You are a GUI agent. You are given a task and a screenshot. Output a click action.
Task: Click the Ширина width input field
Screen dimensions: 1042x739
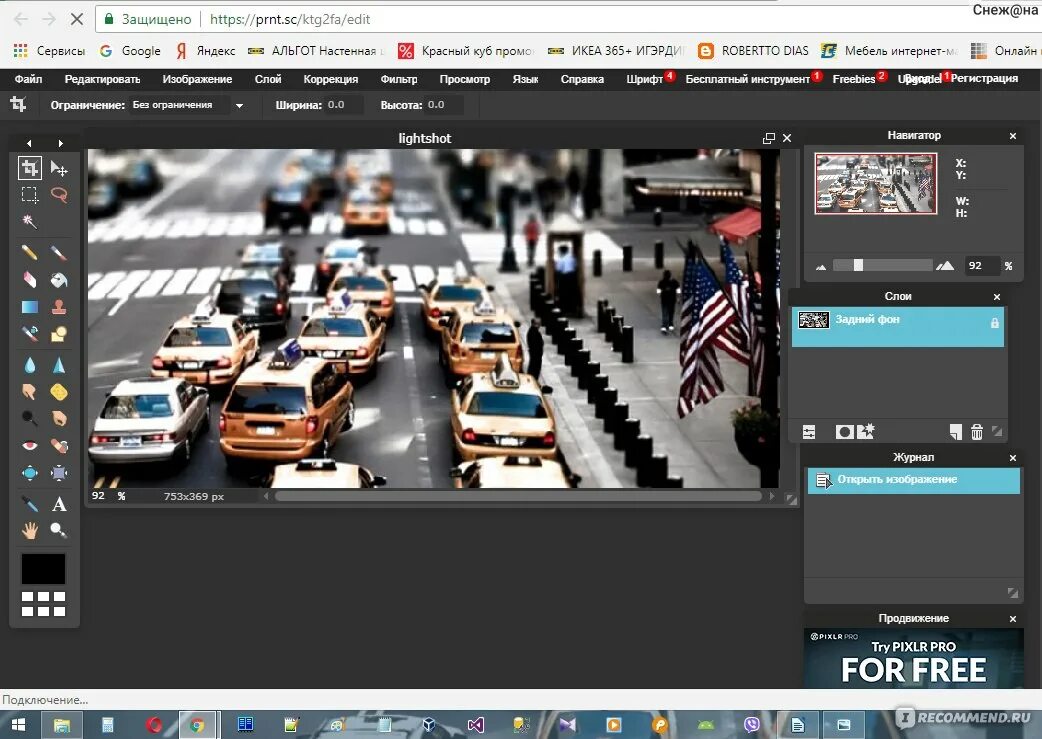tap(344, 105)
